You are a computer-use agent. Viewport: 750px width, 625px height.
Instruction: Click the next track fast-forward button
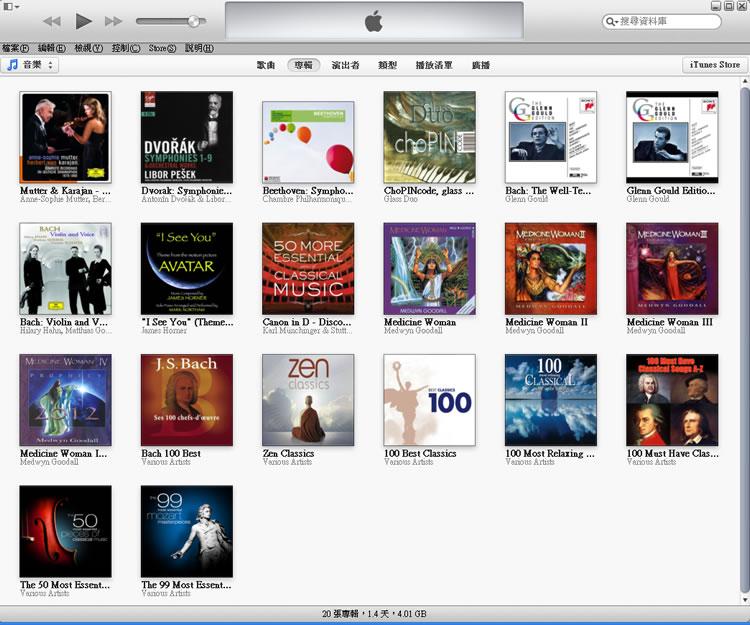(x=113, y=22)
